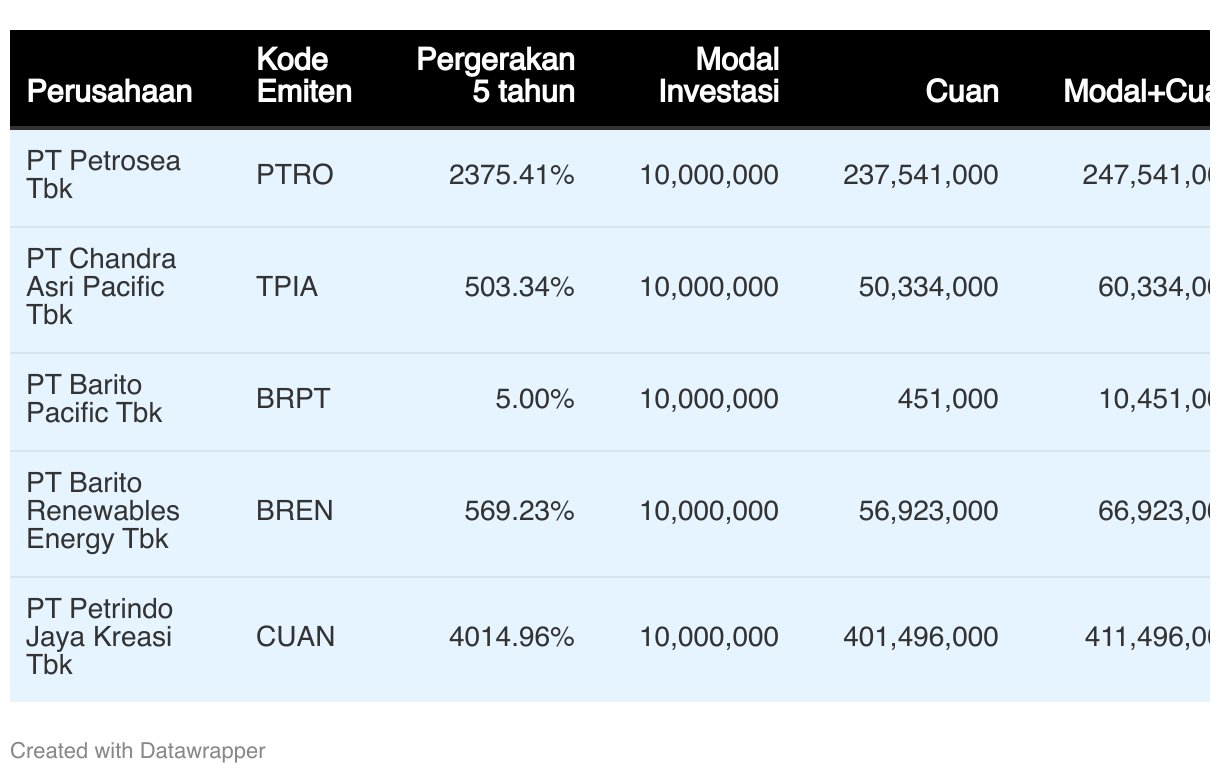Viewport: 1220px width, 774px height.
Task: Select the Modal Investasi column header
Action: [x=719, y=75]
